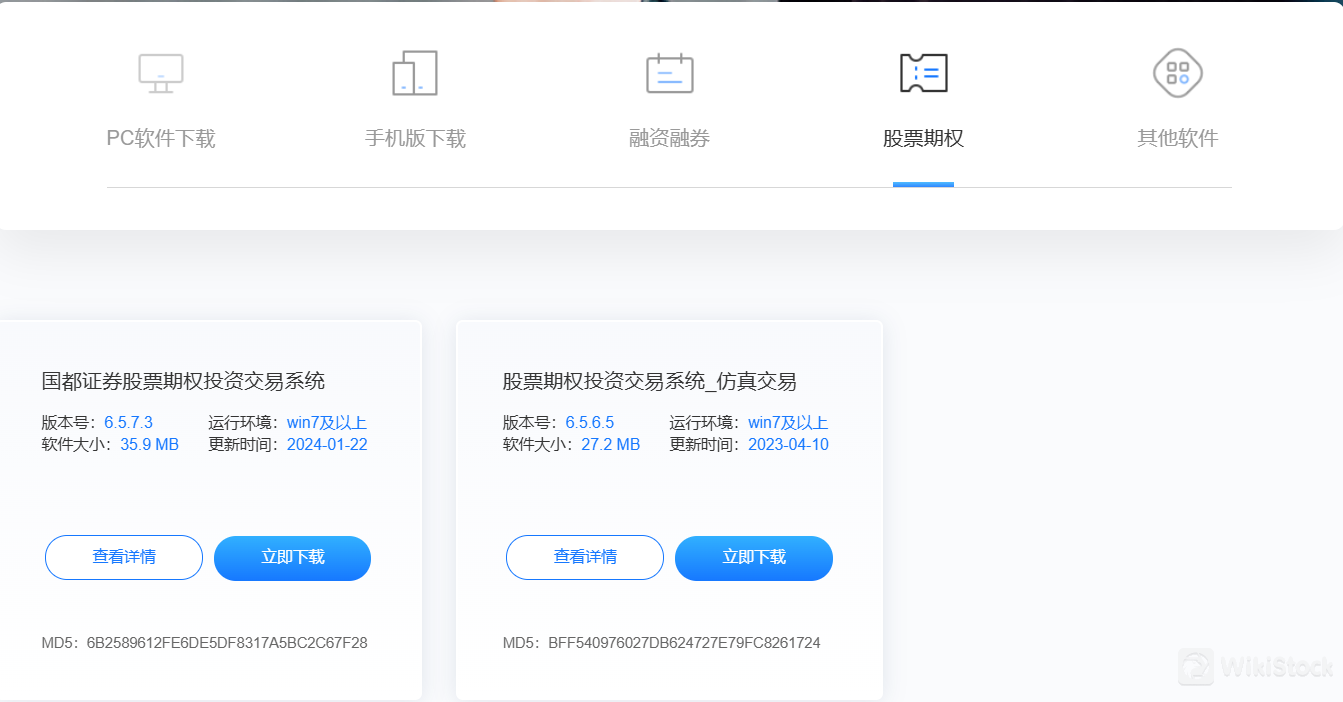Image resolution: width=1343 pixels, height=702 pixels.
Task: Click the 手机版下载 devices icon
Action: (415, 73)
